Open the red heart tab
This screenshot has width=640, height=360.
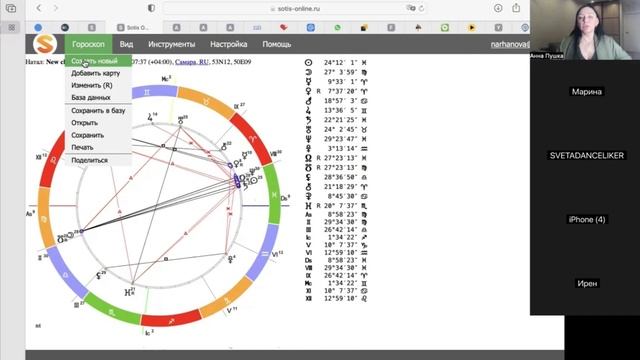[284, 27]
